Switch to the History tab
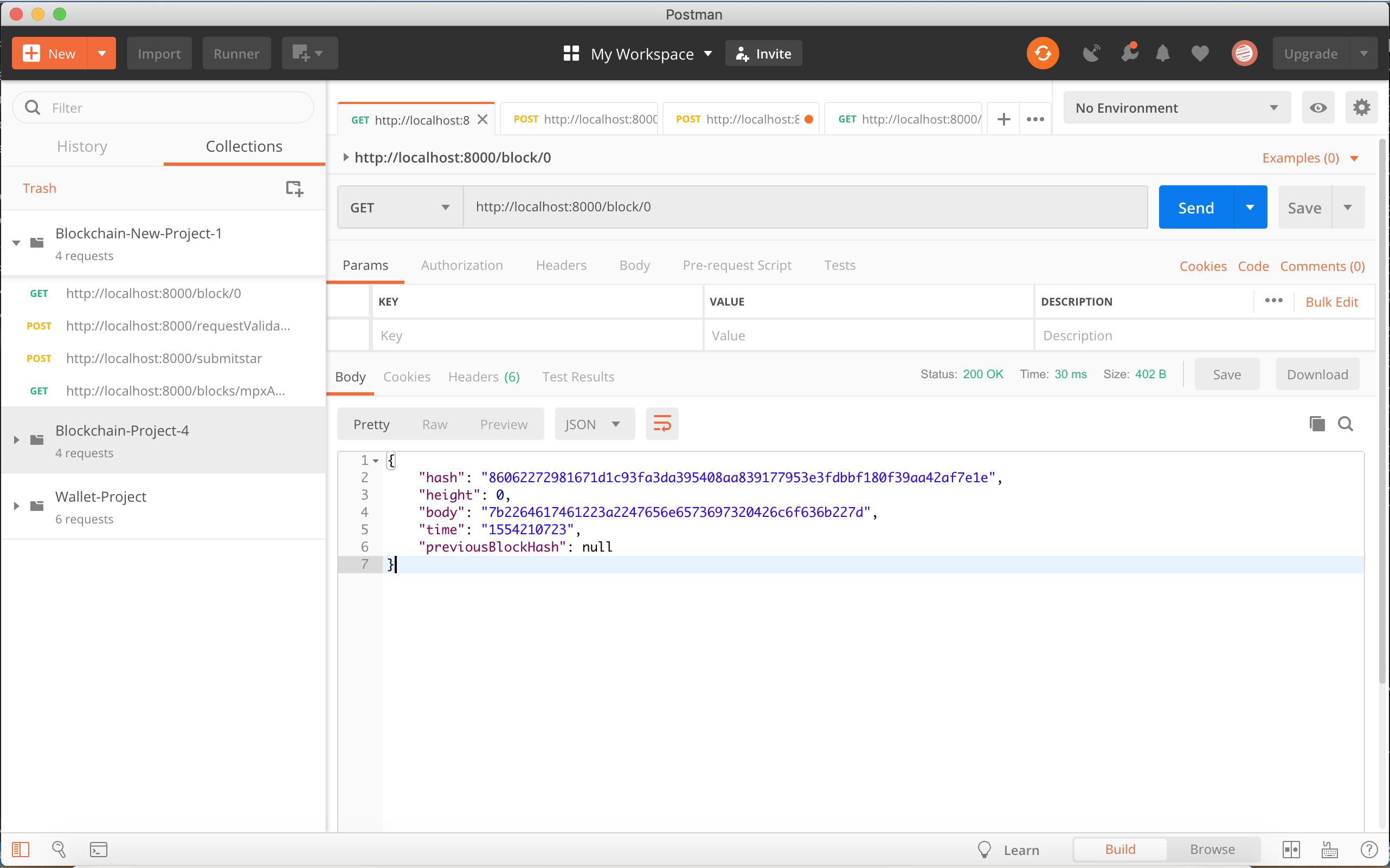The height and width of the screenshot is (868, 1390). [x=82, y=146]
